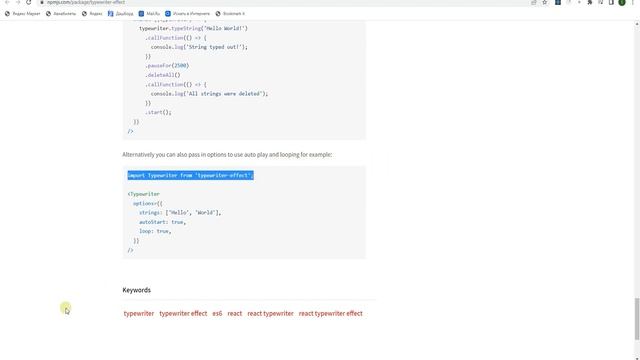
Task: Click the highlighted import Typewriter code line
Action: click(191, 176)
